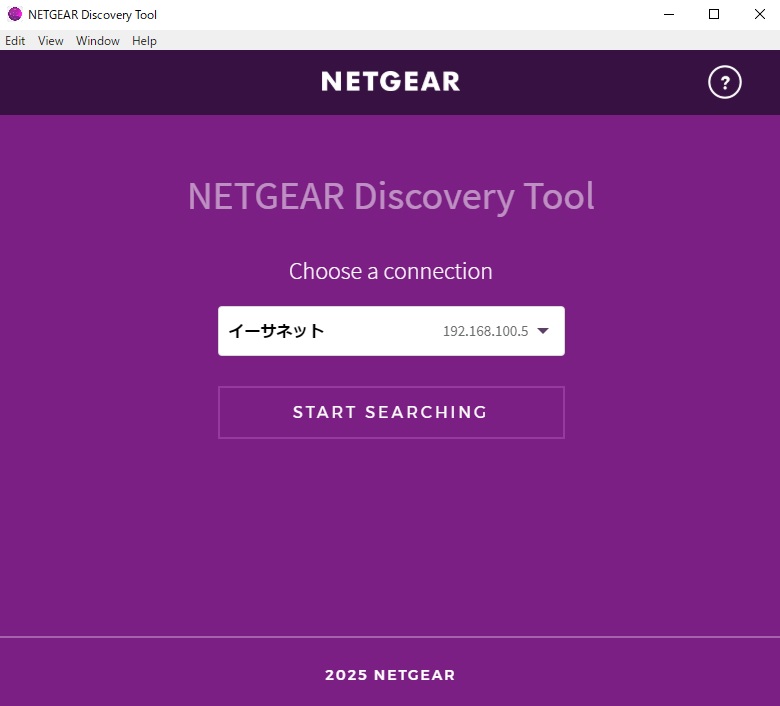This screenshot has width=780, height=706.
Task: Click the window title text in the title bar
Action: click(92, 14)
